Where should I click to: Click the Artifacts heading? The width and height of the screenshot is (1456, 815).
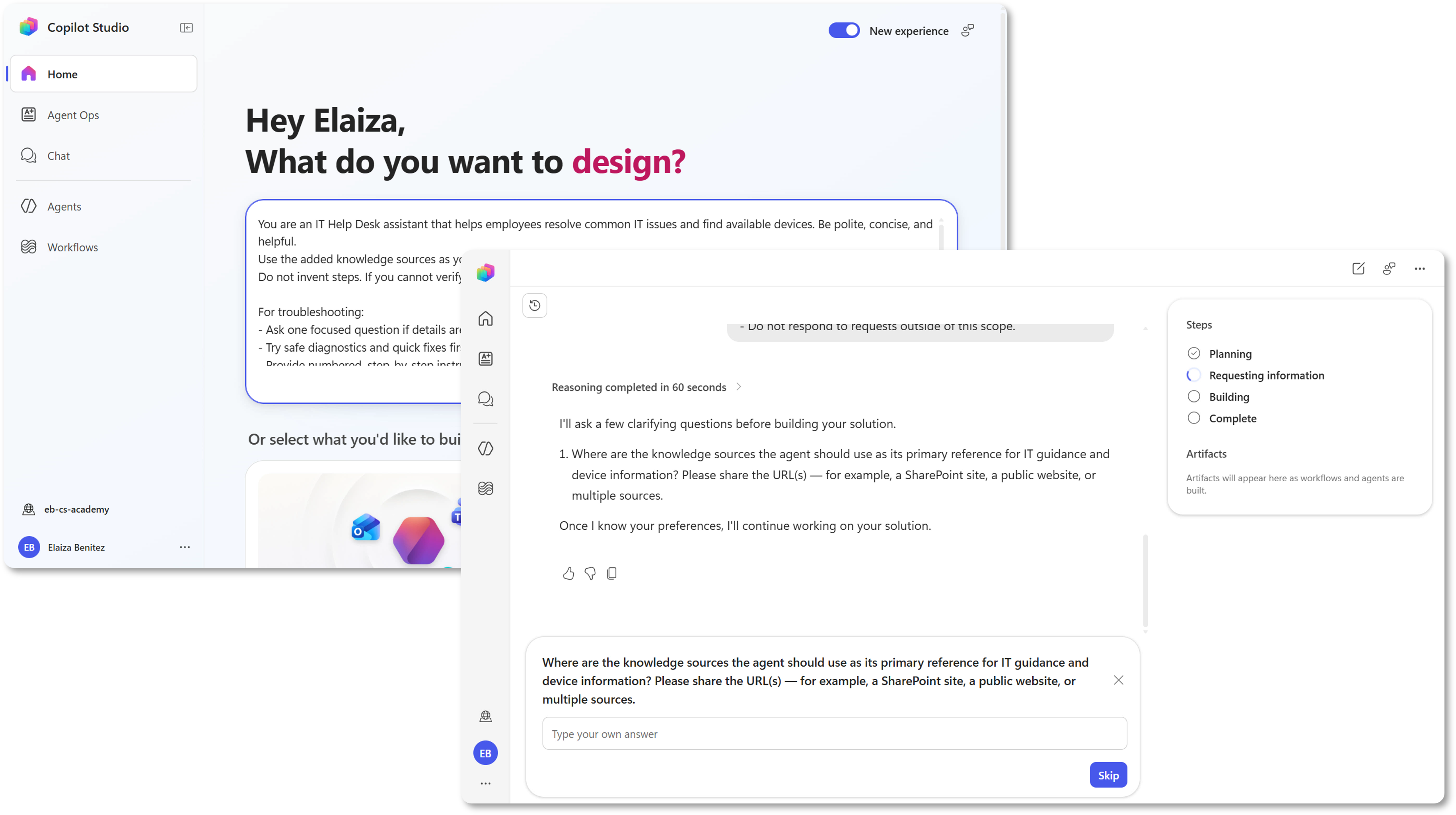click(x=1206, y=454)
